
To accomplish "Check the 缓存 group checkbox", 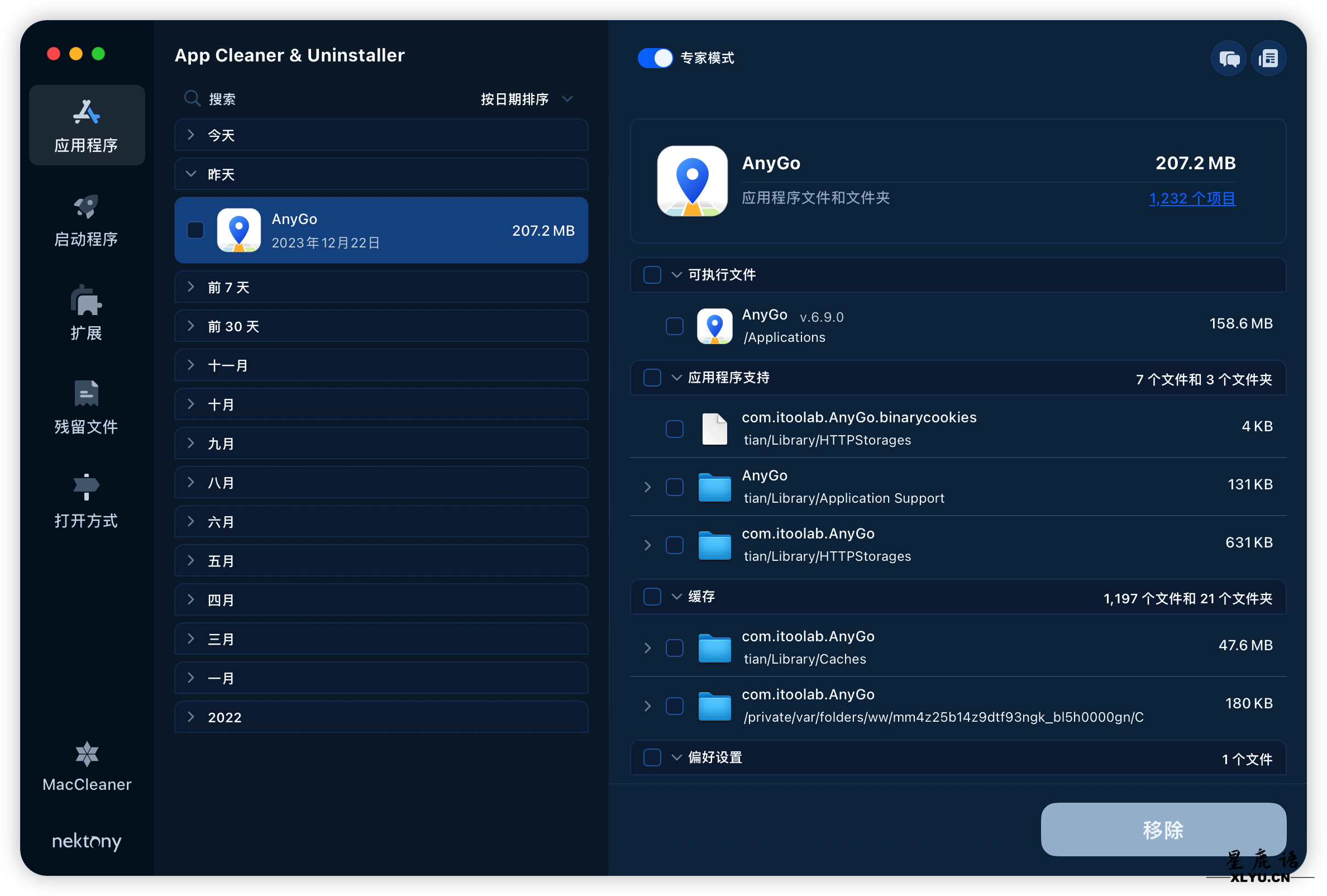I will pos(652,597).
